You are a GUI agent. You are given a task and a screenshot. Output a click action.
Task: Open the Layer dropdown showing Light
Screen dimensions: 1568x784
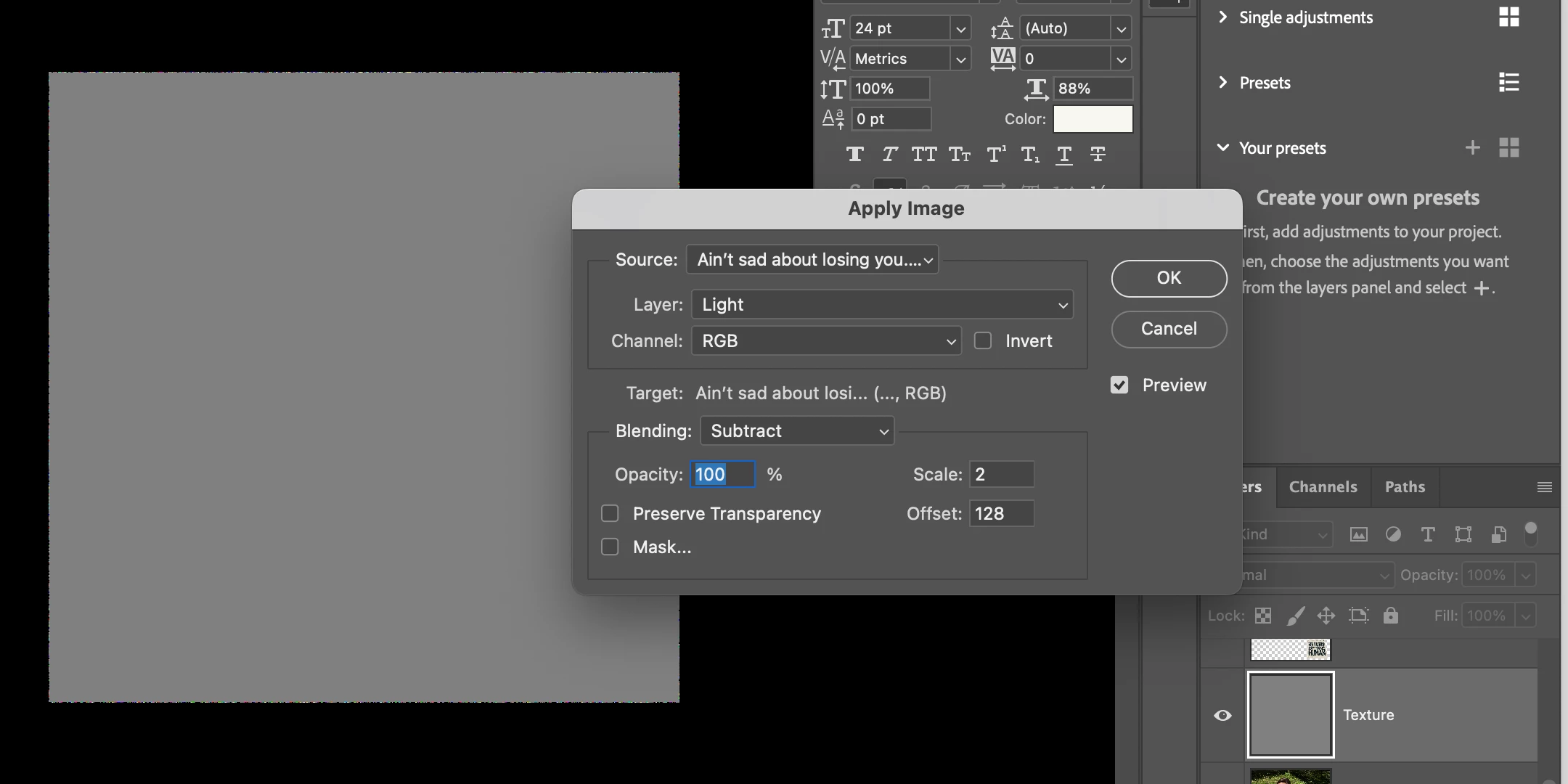[x=882, y=304]
